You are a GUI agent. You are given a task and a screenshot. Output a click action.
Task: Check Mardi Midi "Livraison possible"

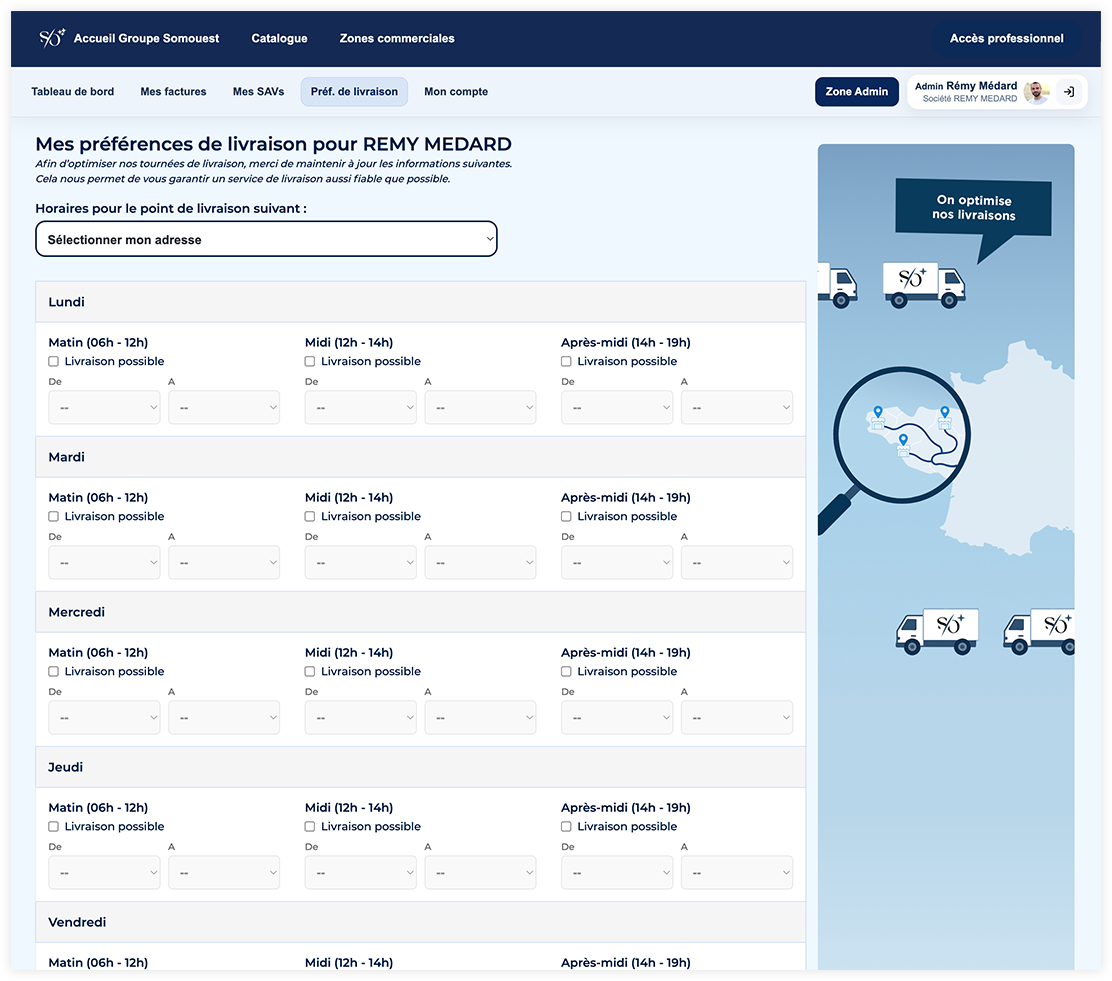coord(310,517)
